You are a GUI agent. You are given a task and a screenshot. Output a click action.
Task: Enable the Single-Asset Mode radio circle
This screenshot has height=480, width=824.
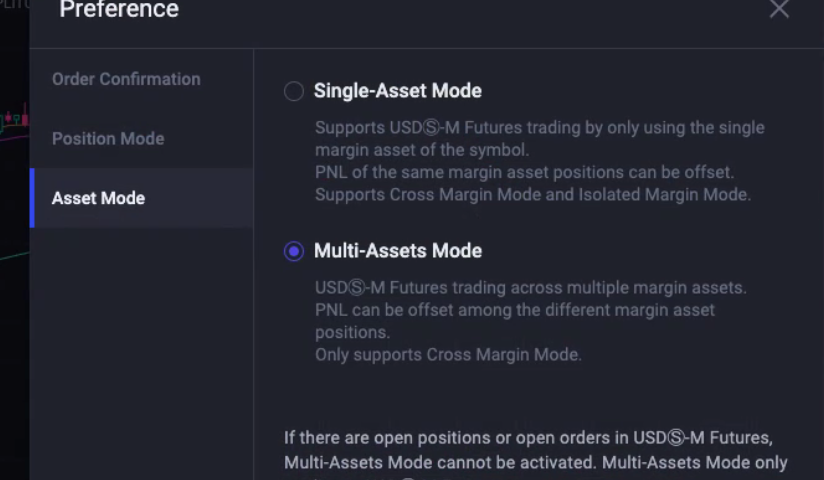(294, 91)
